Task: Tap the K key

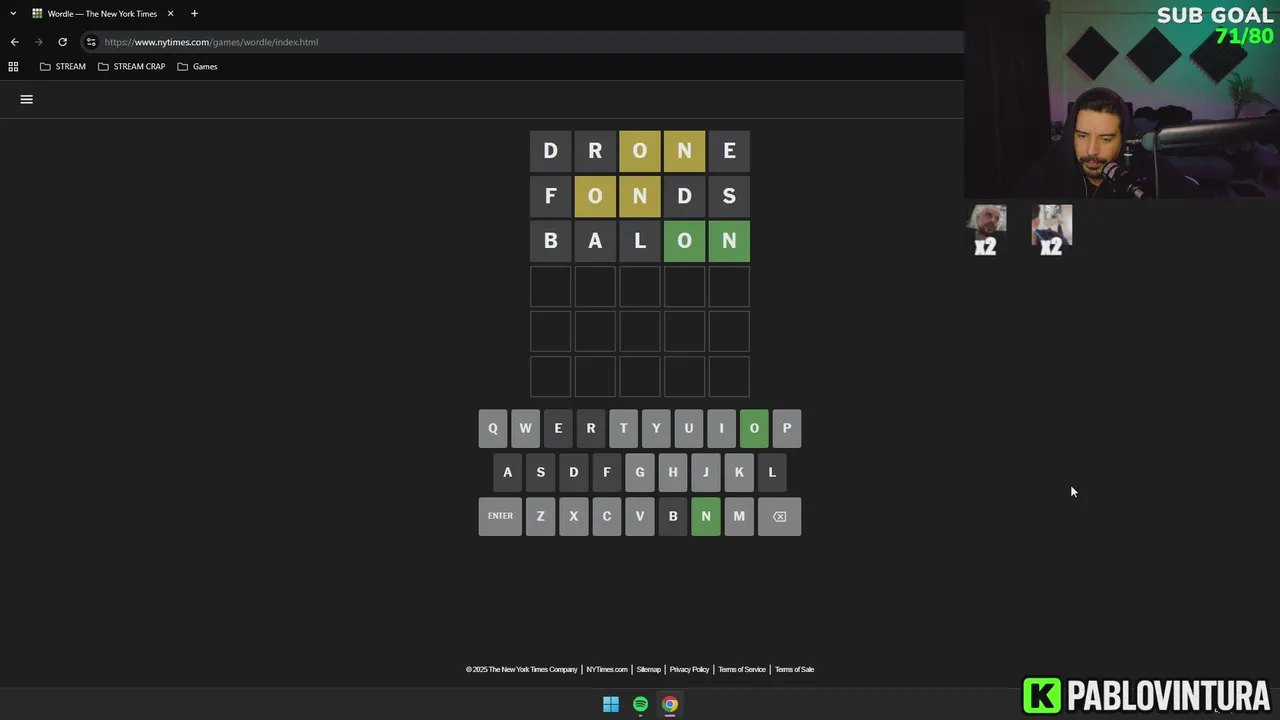Action: [x=739, y=472]
